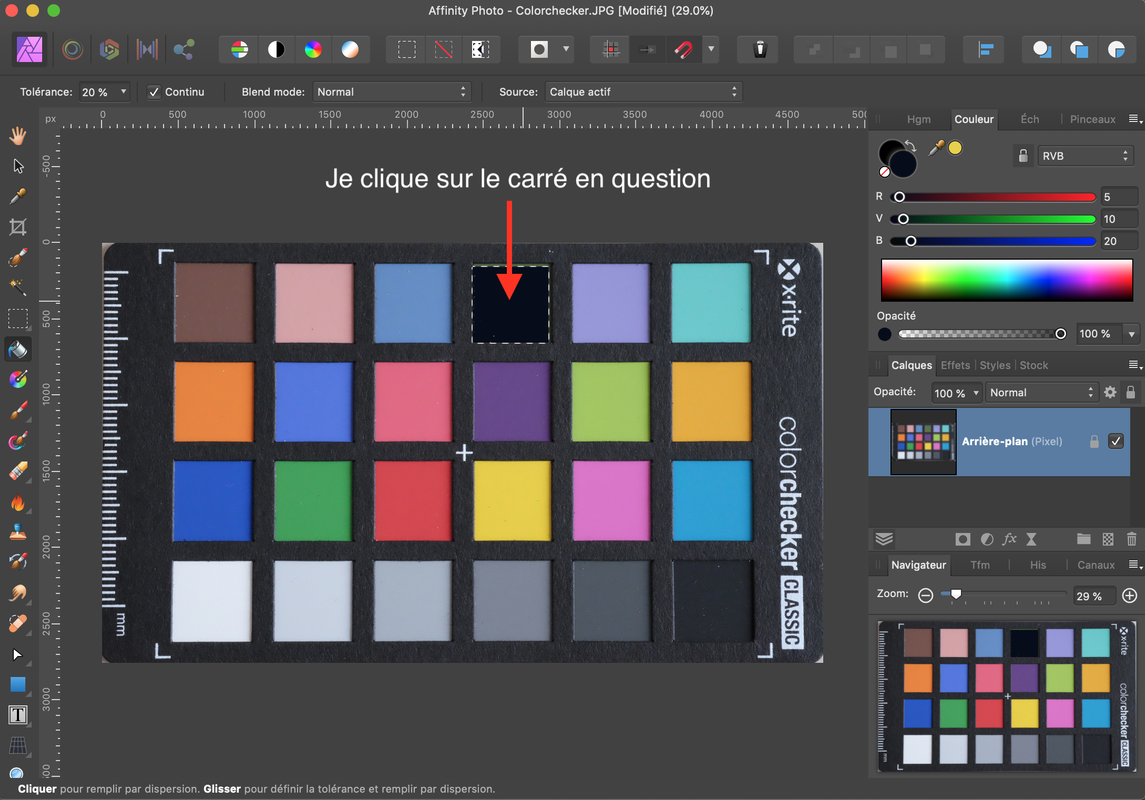Toggle visibility checkbox of Arrière-plan layer

click(1116, 441)
